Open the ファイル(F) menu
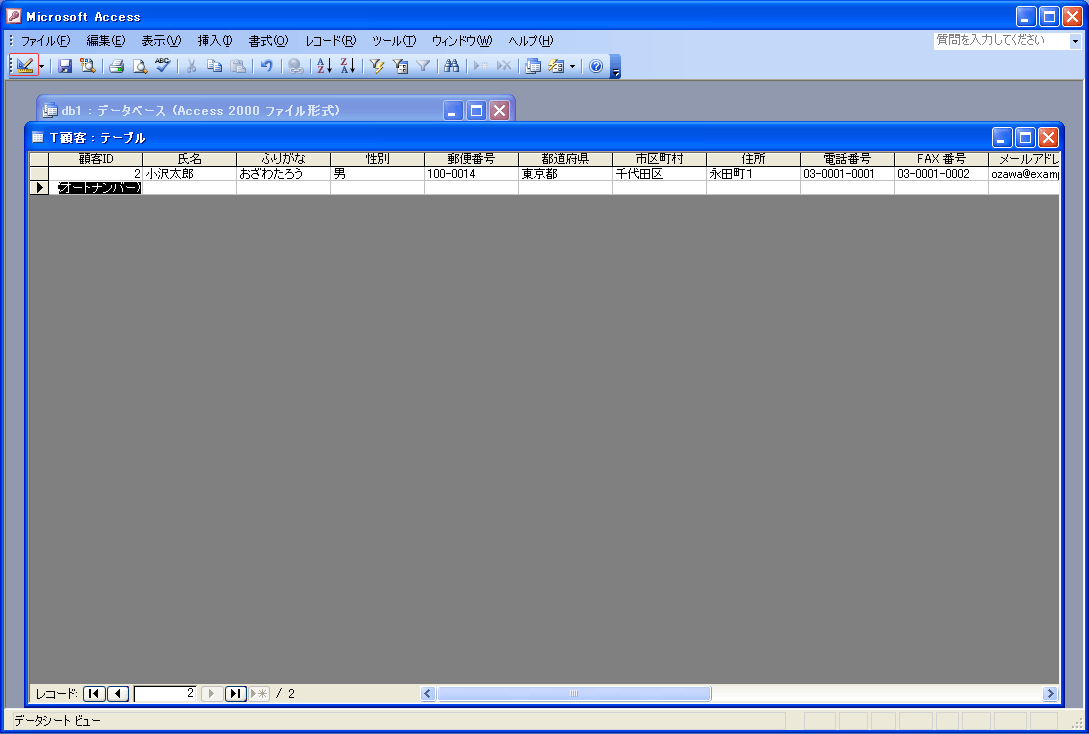The width and height of the screenshot is (1089, 734). coord(45,41)
